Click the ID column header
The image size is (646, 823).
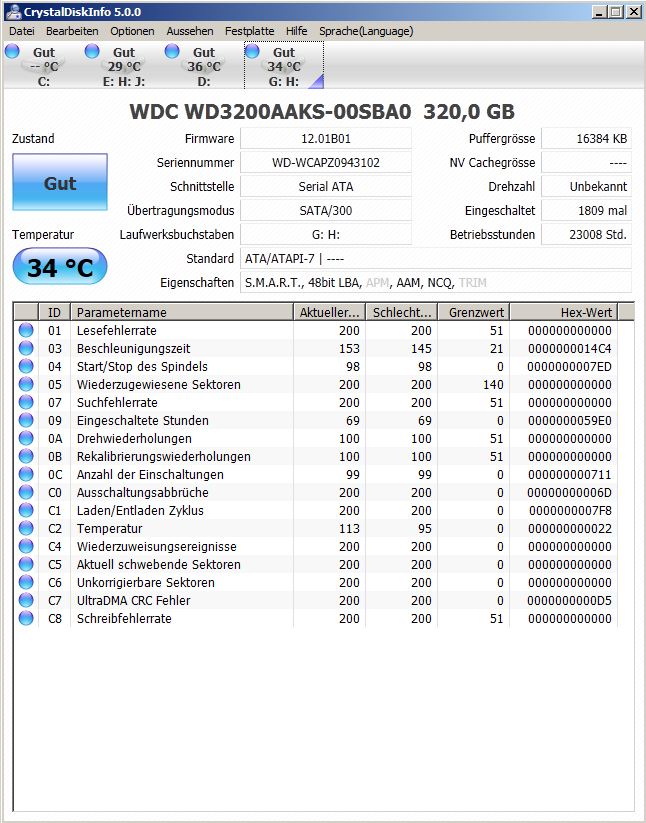click(54, 312)
